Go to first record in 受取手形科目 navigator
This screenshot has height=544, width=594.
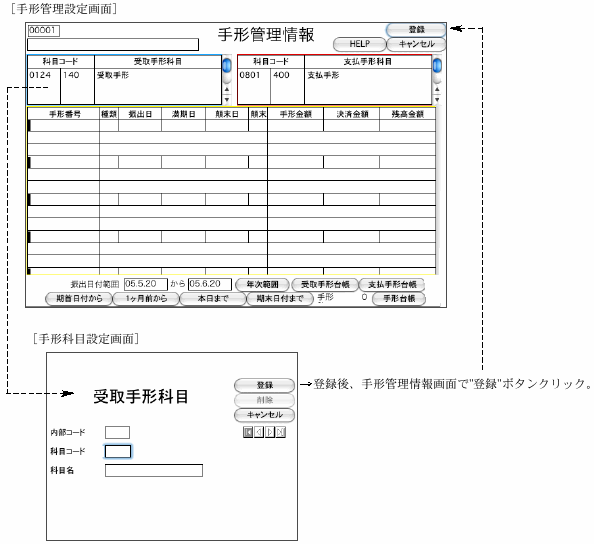pos(248,432)
